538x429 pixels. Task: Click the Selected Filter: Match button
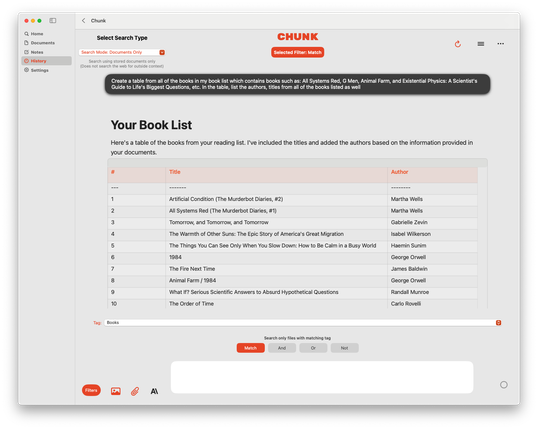click(x=297, y=52)
